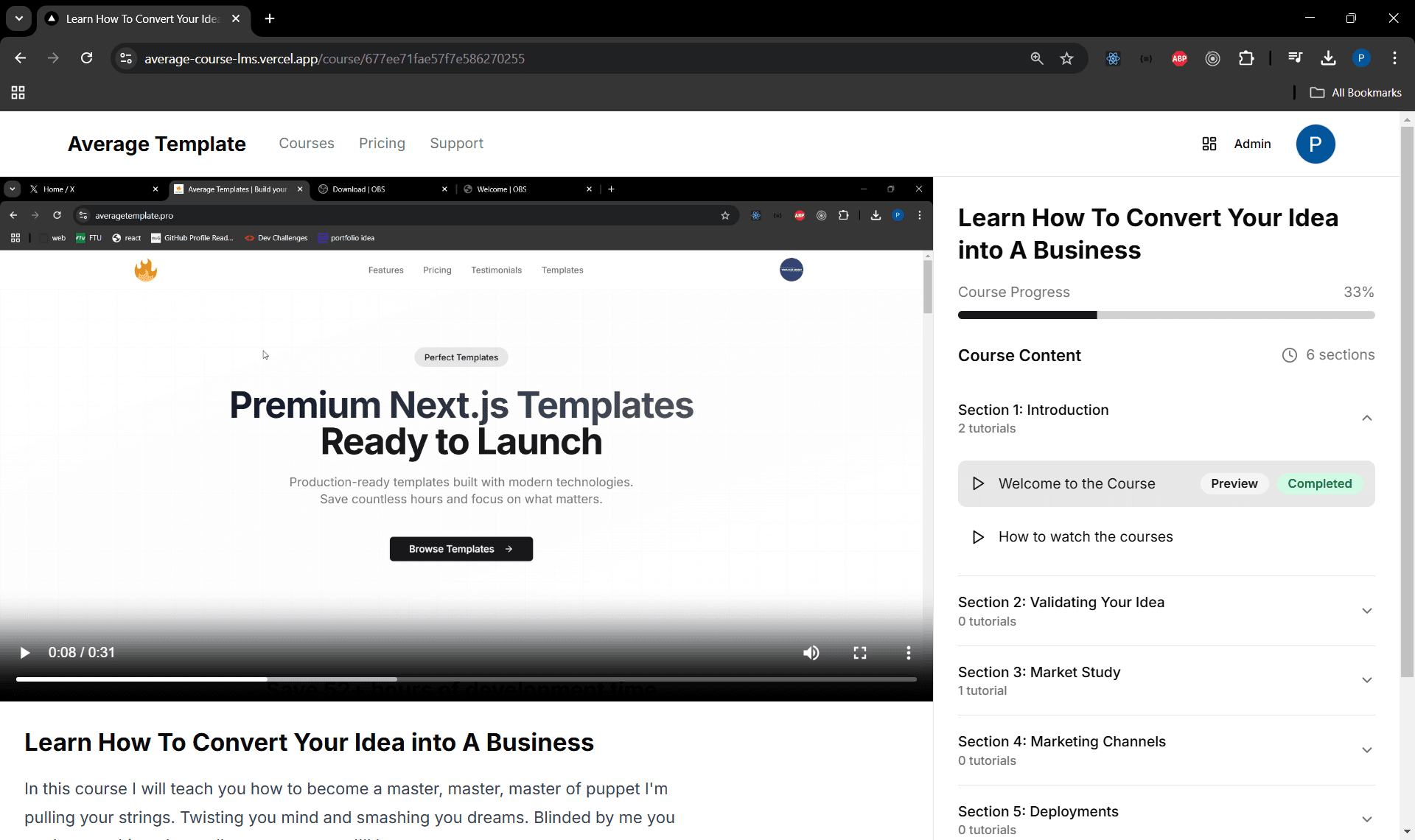The image size is (1415, 840).
Task: Open the Chrome profile avatar P
Action: 1361,58
